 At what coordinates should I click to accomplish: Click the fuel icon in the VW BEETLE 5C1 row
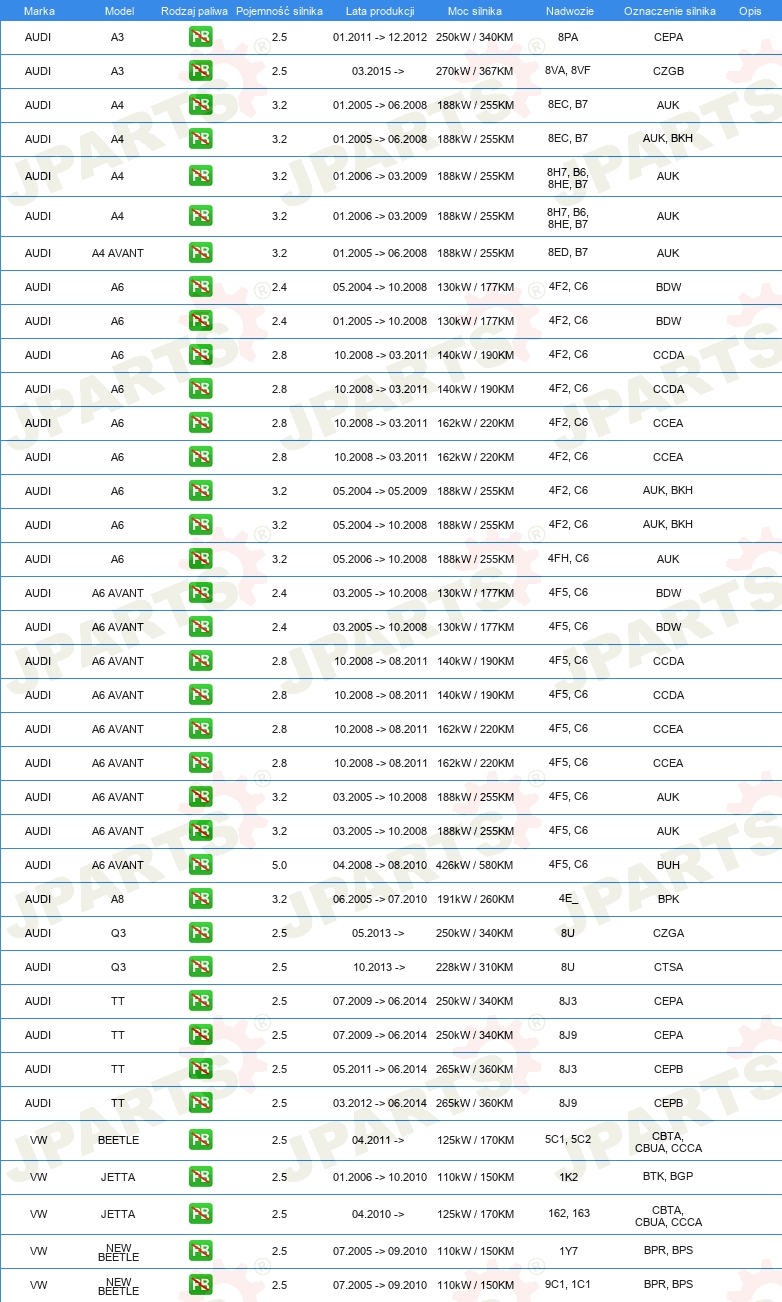coord(200,1140)
